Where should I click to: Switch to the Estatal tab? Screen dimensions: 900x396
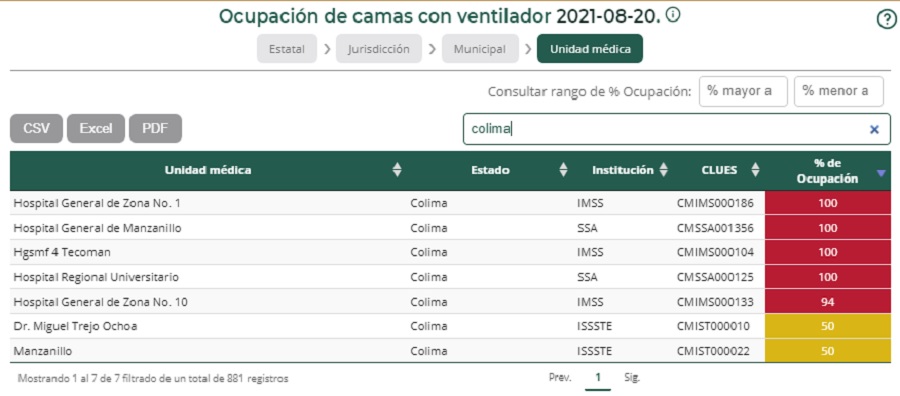(286, 49)
